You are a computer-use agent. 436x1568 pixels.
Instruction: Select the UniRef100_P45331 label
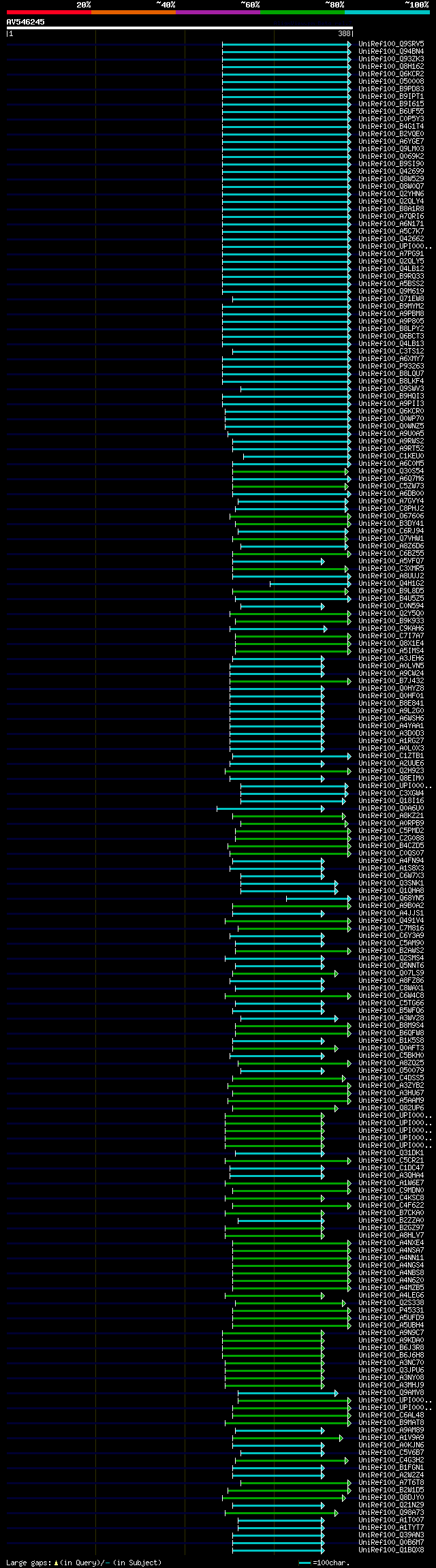(x=391, y=1310)
